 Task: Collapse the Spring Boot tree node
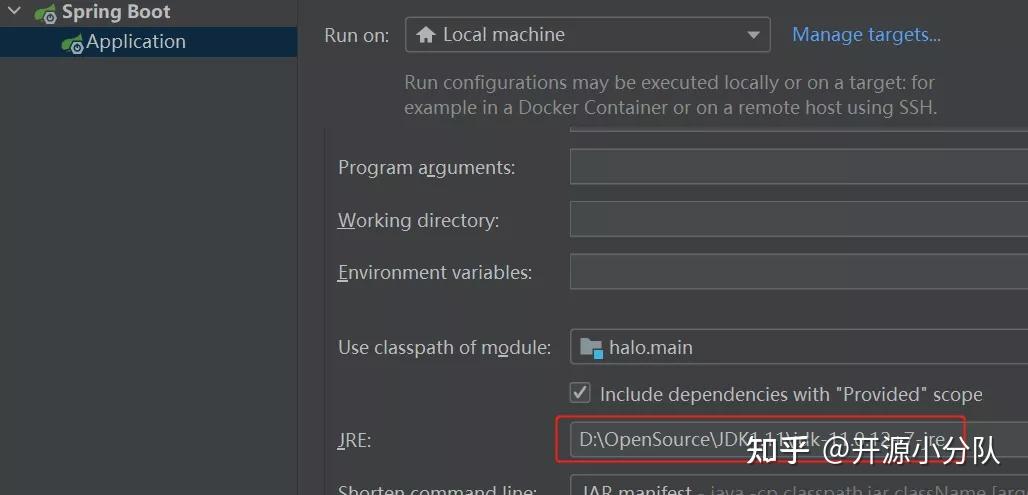pos(14,11)
